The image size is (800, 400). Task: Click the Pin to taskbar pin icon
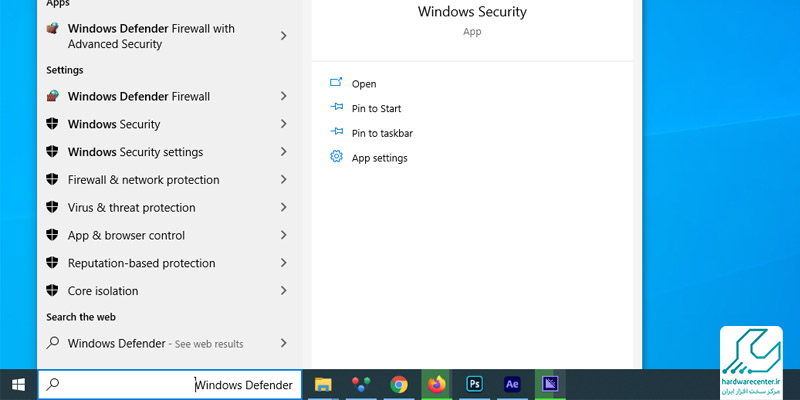tap(336, 131)
